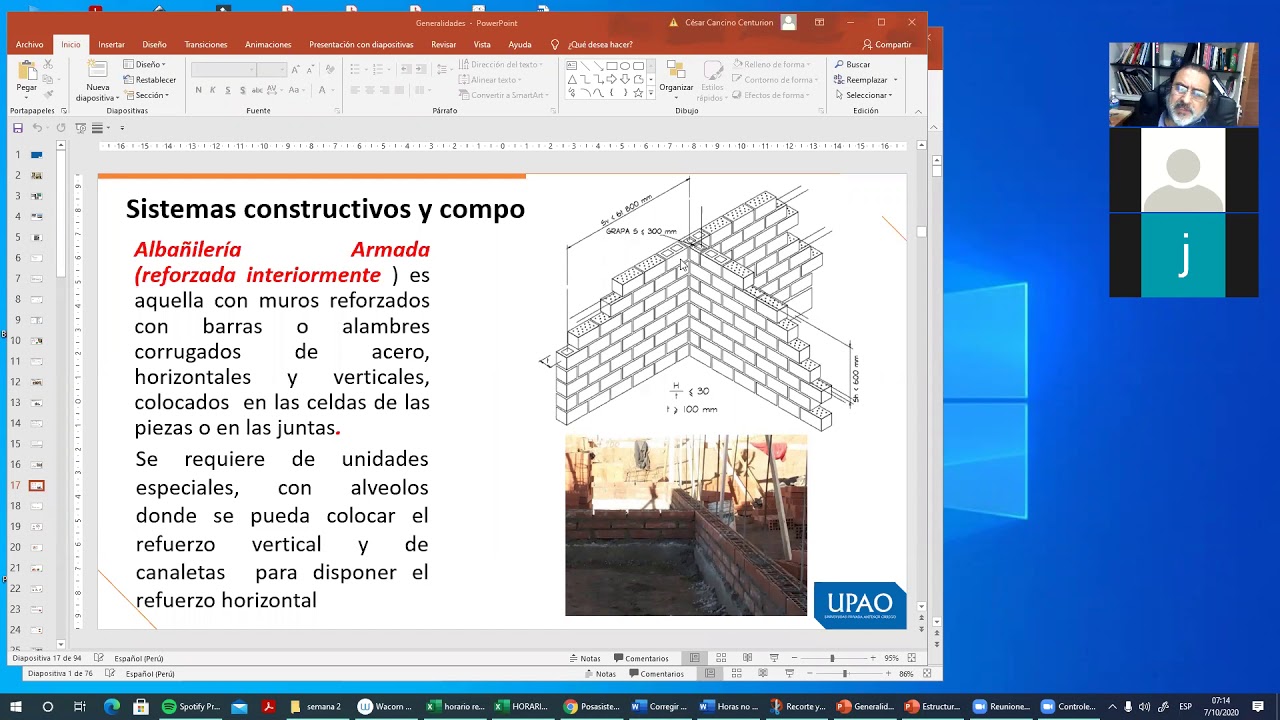This screenshot has width=1280, height=720.
Task: Toggle Notas pane beside Diapositiva 17 de 94
Action: 585,658
